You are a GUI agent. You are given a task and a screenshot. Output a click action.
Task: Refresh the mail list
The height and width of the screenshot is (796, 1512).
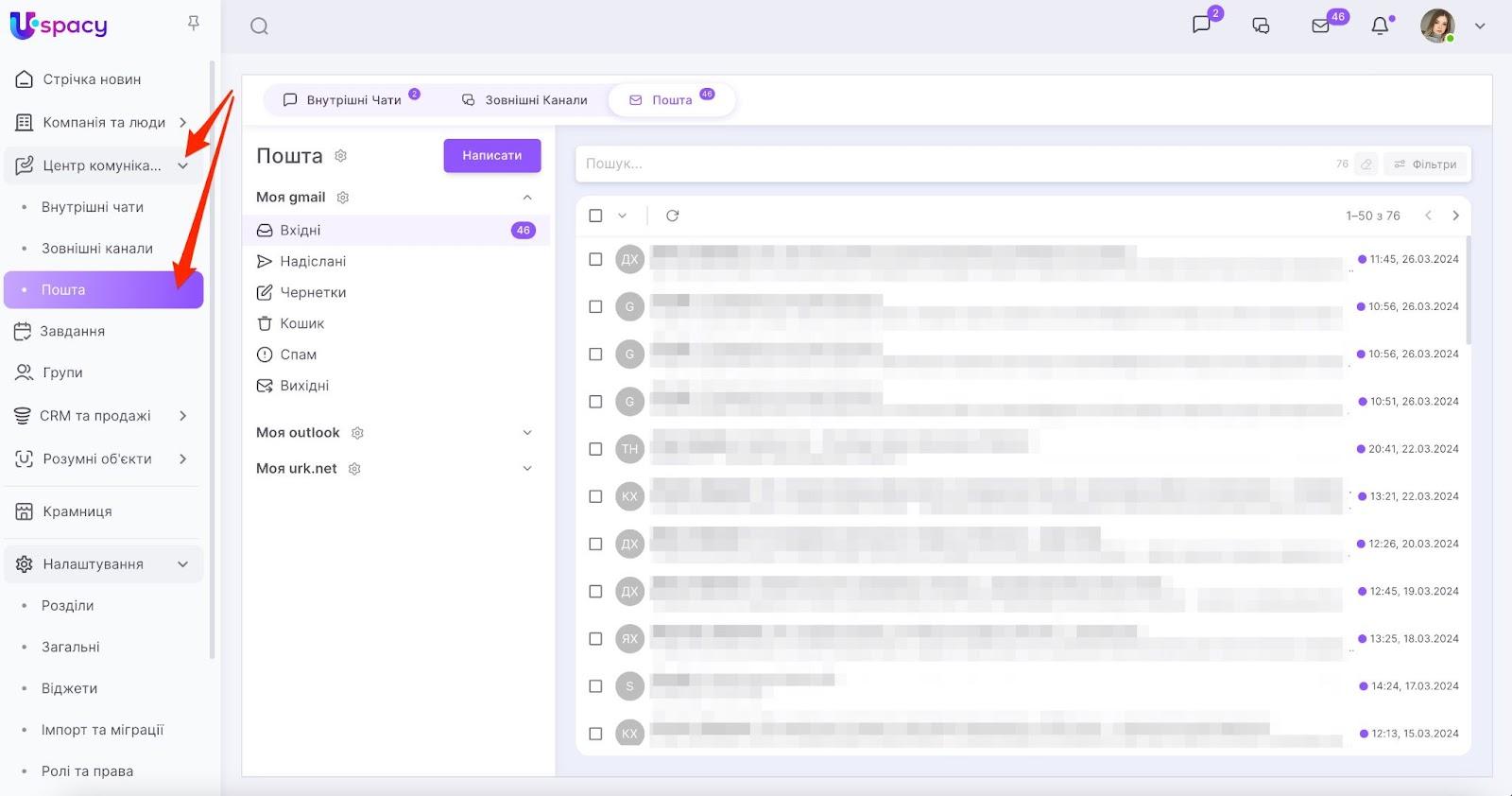pos(672,216)
